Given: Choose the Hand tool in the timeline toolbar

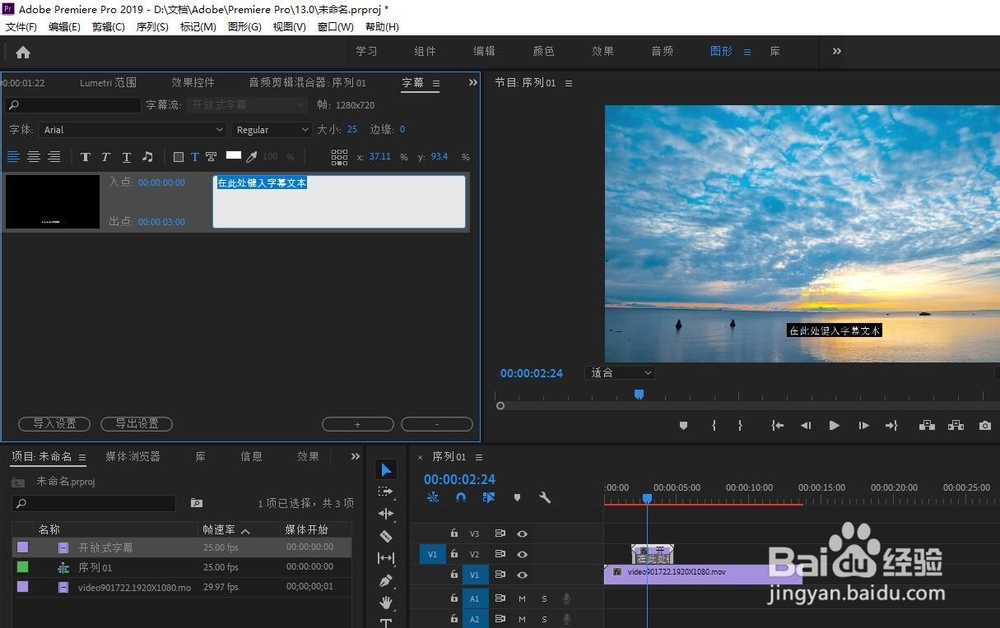Looking at the screenshot, I should coord(387,602).
